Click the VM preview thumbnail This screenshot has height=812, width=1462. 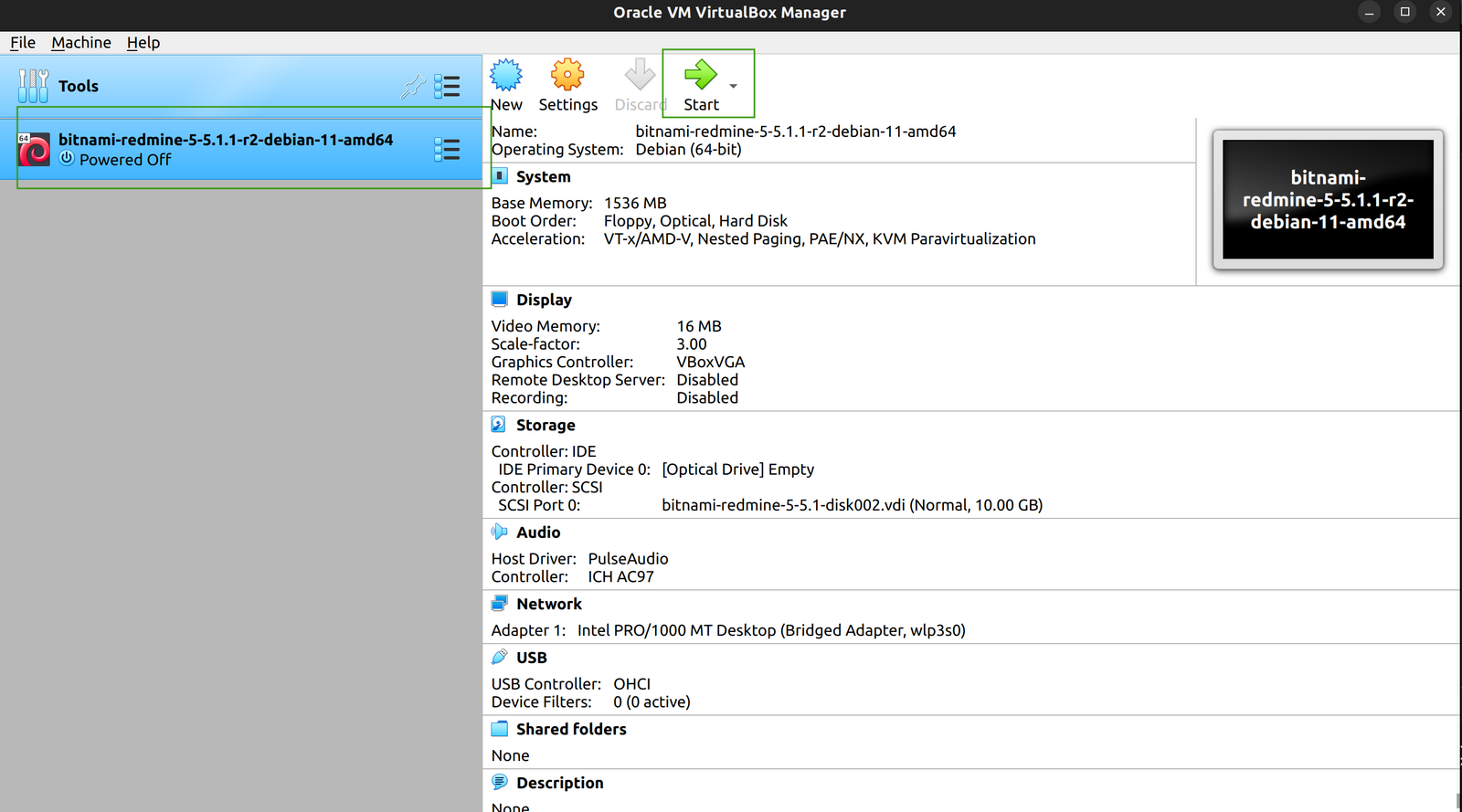pos(1328,200)
